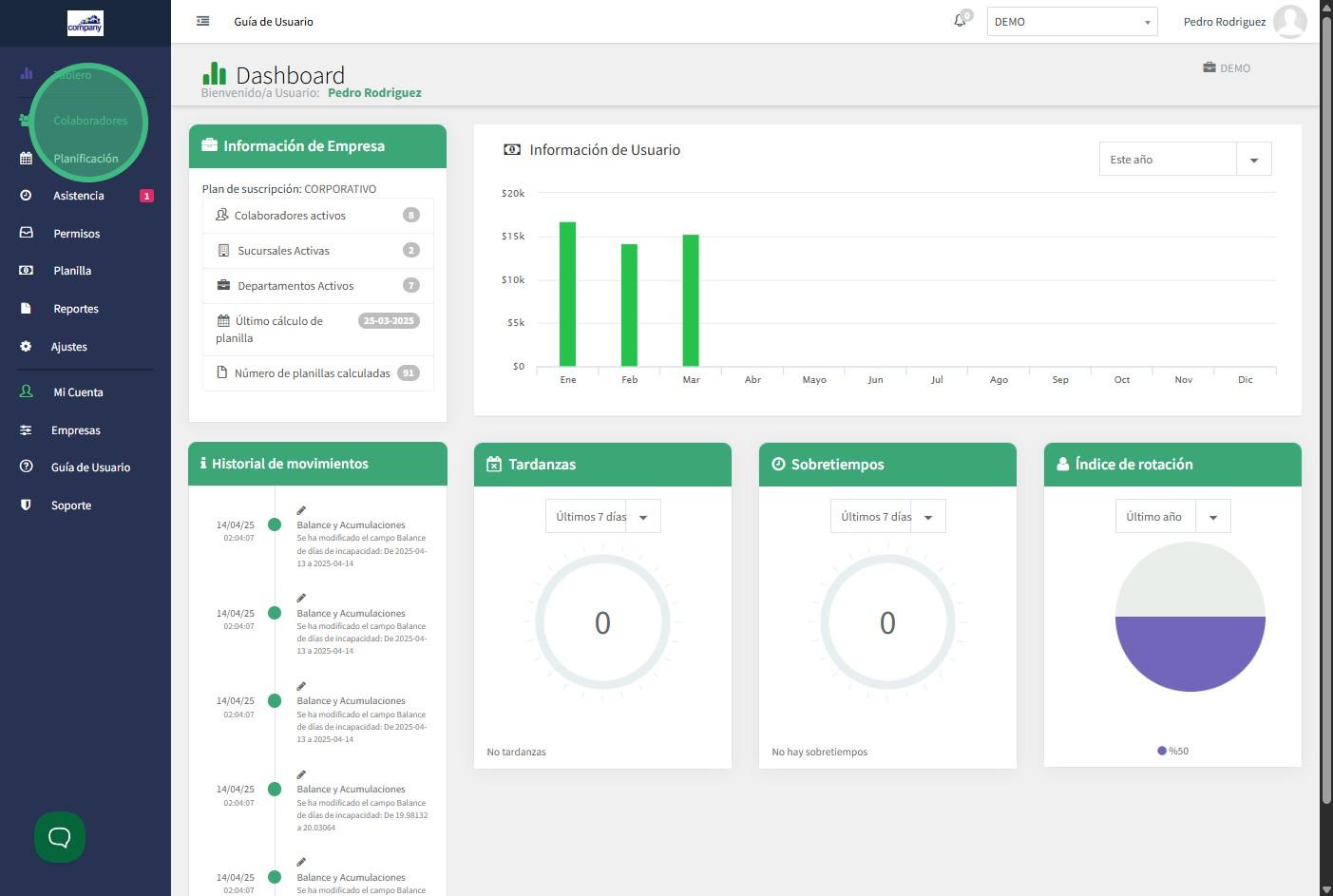1333x896 pixels.
Task: Click the purple legend dot for %50
Action: point(1162,751)
